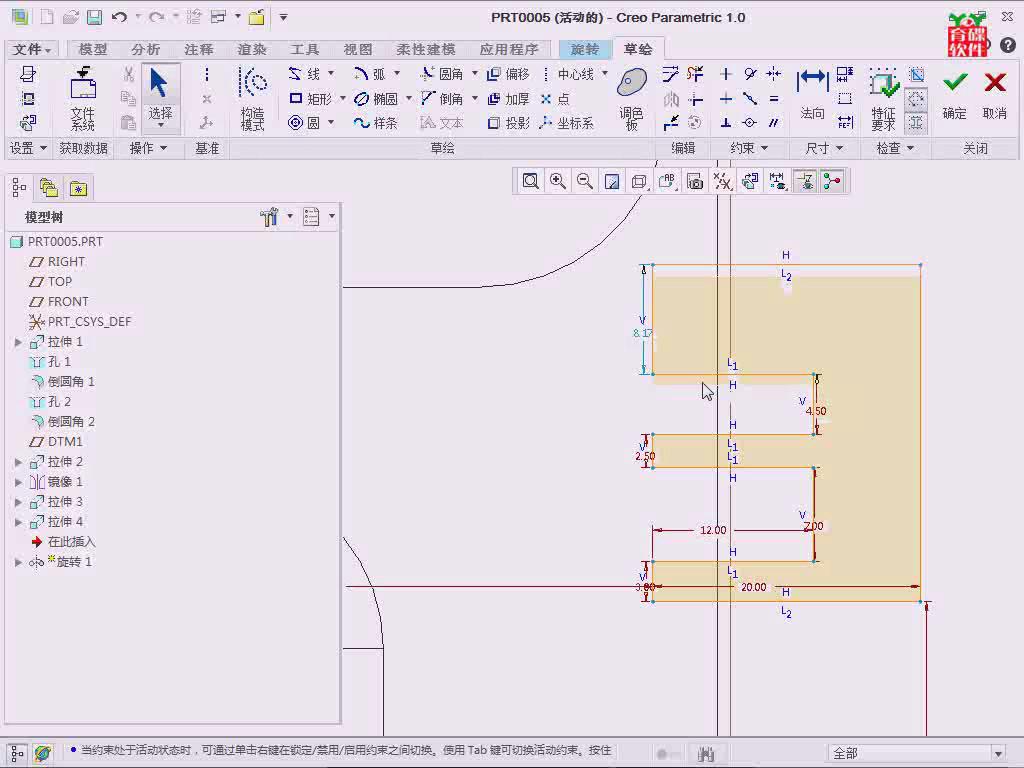This screenshot has height=768, width=1024.
Task: Apply the equal constraint (= icon)
Action: point(774,99)
